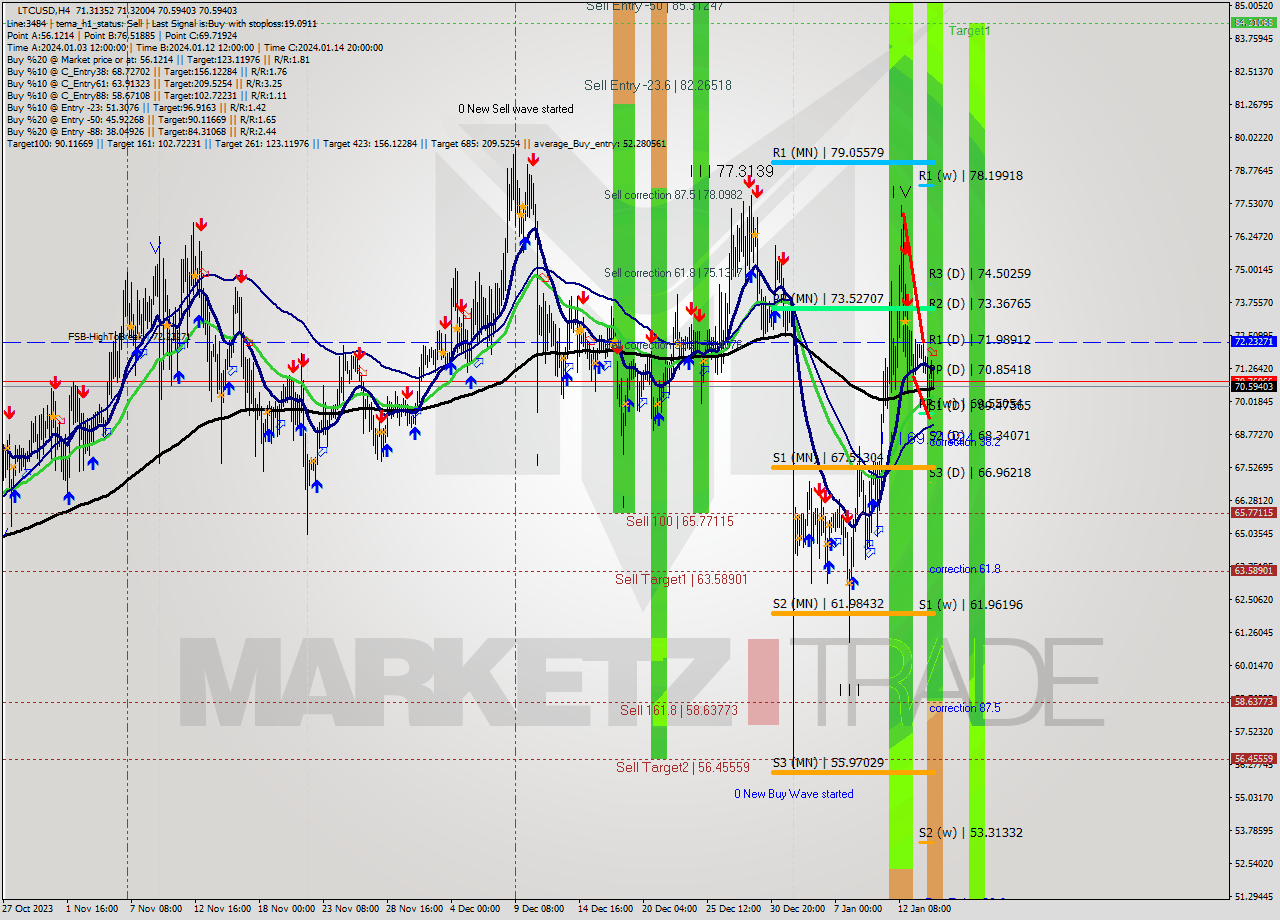Select 80.02220 on the price axis
The width and height of the screenshot is (1280, 920).
(x=1254, y=137)
